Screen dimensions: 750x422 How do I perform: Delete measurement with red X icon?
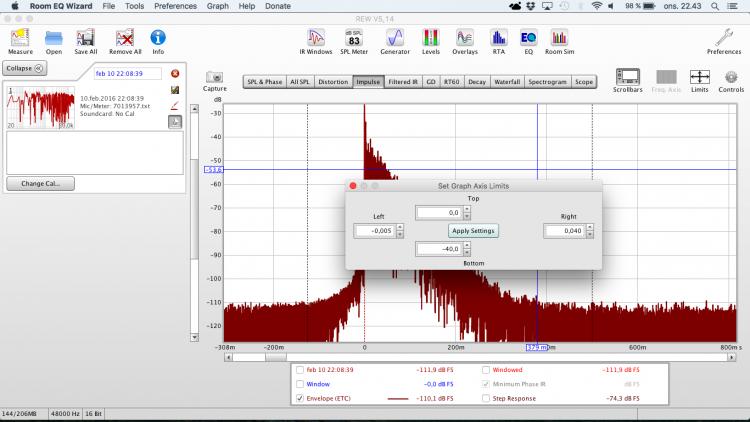[175, 73]
